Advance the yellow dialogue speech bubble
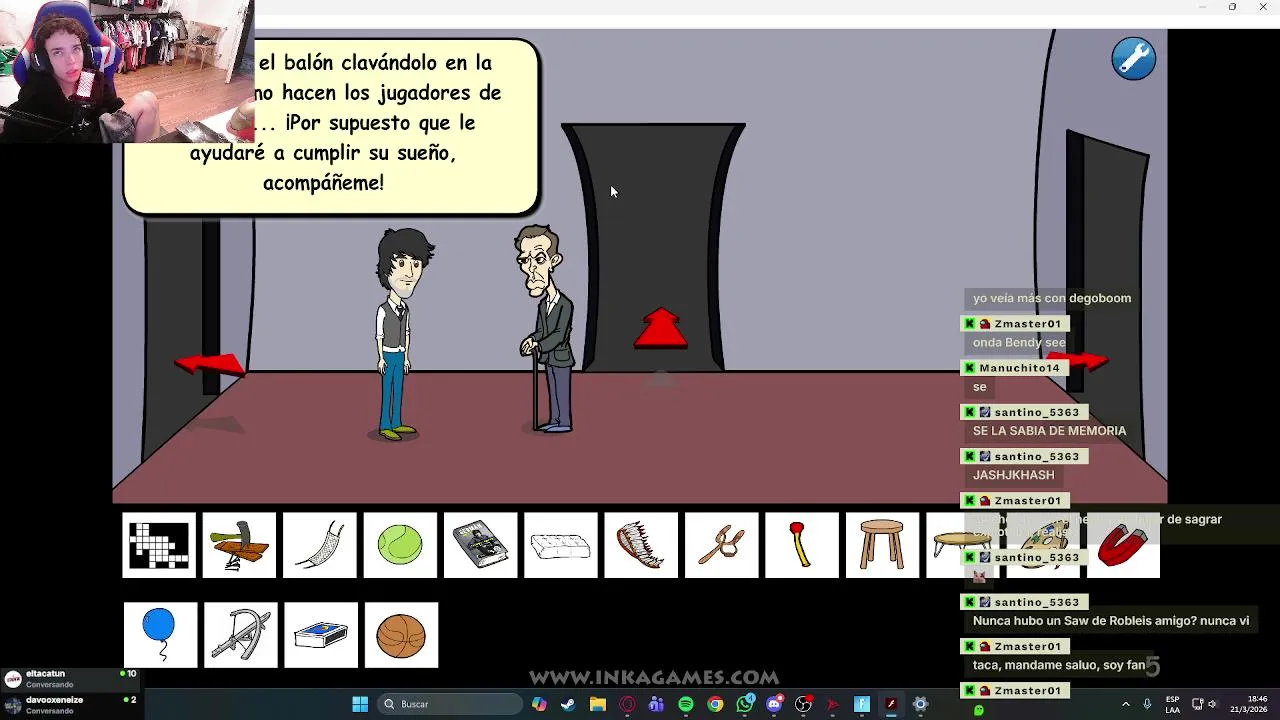 (x=331, y=126)
